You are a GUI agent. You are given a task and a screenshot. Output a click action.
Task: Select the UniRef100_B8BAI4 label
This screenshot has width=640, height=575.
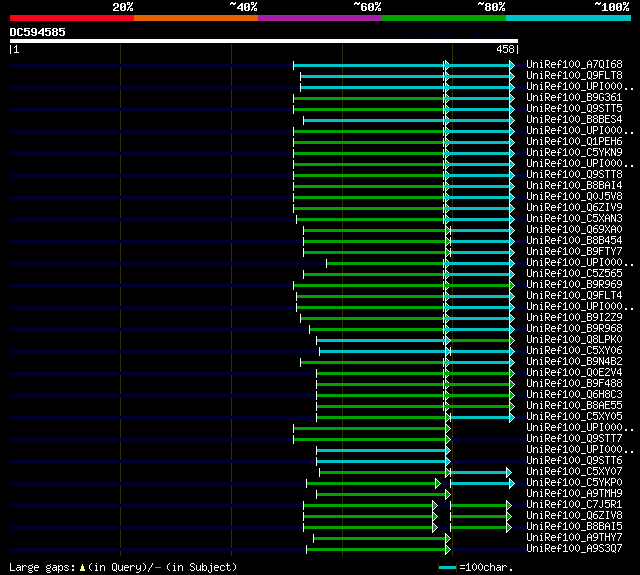(x=574, y=186)
